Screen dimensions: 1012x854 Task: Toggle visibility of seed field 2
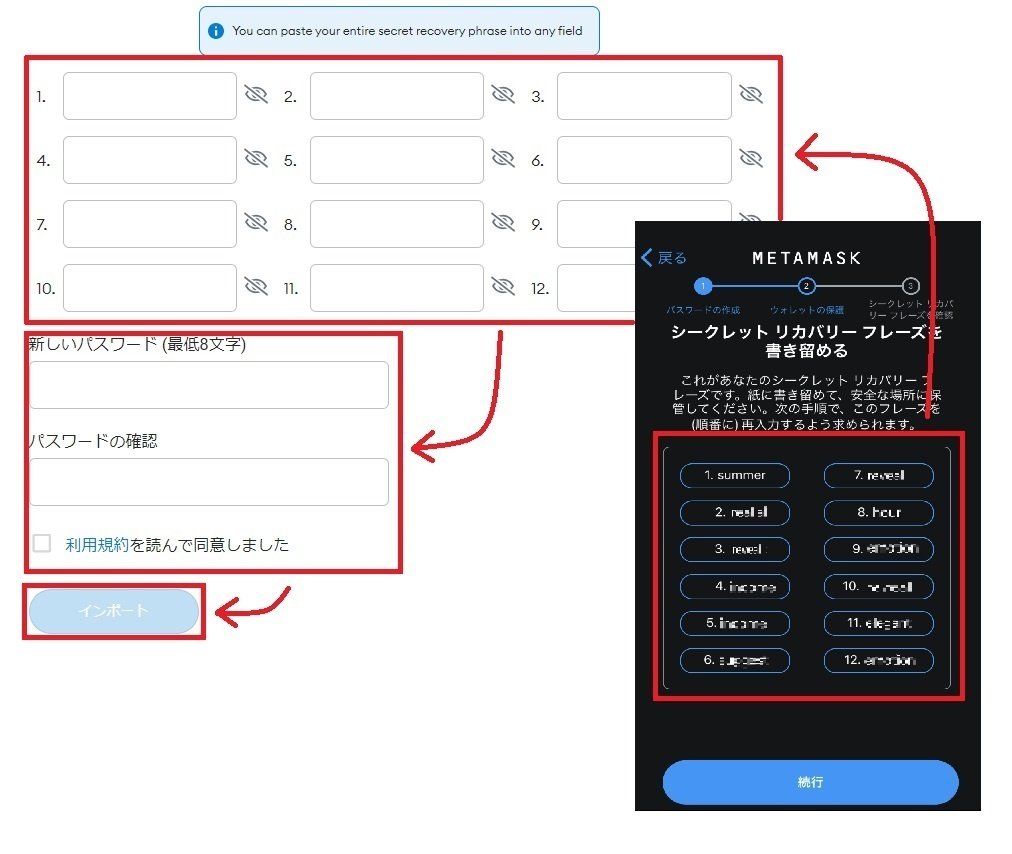click(x=504, y=95)
